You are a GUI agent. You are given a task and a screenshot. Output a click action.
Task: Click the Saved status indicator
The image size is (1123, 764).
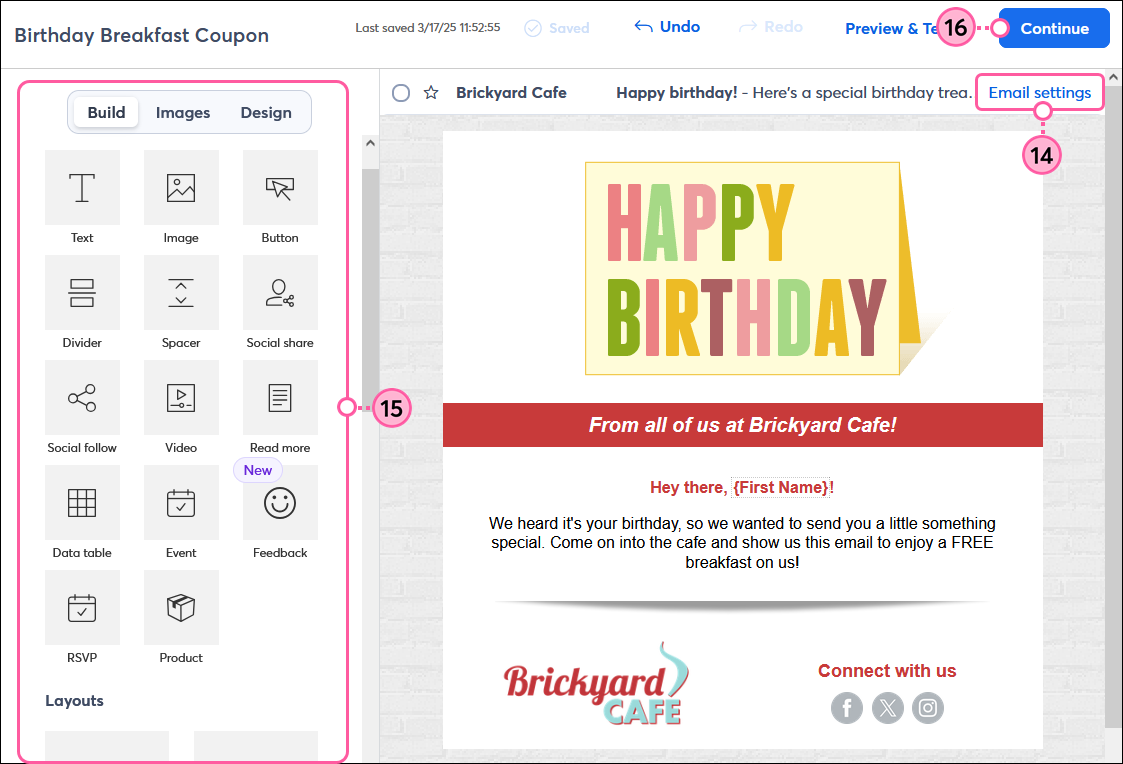pyautogui.click(x=557, y=28)
